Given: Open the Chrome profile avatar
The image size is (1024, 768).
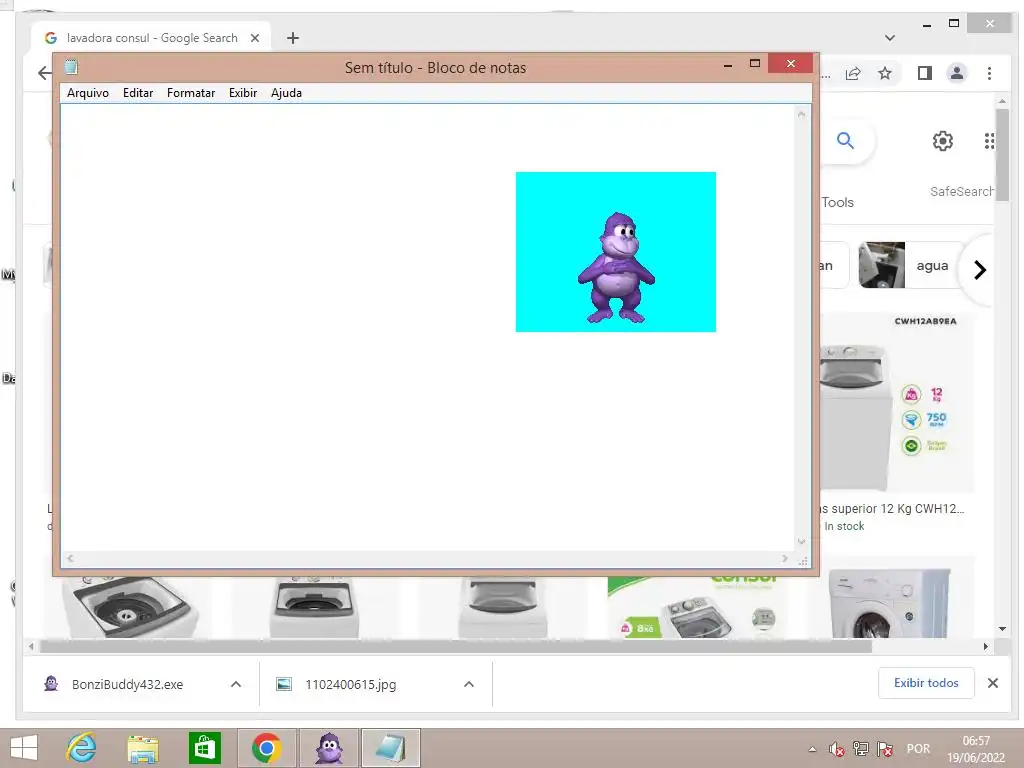Looking at the screenshot, I should point(957,73).
